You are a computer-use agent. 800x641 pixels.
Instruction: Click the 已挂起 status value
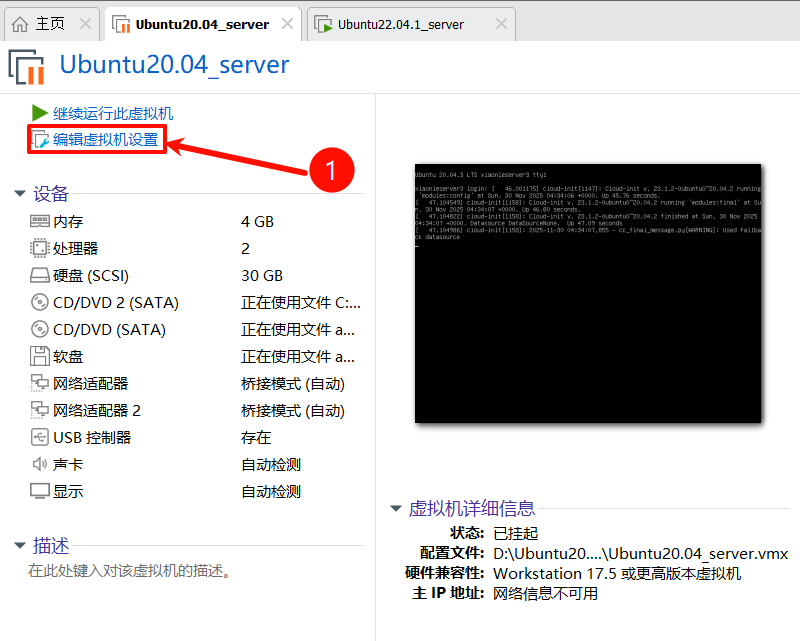516,534
